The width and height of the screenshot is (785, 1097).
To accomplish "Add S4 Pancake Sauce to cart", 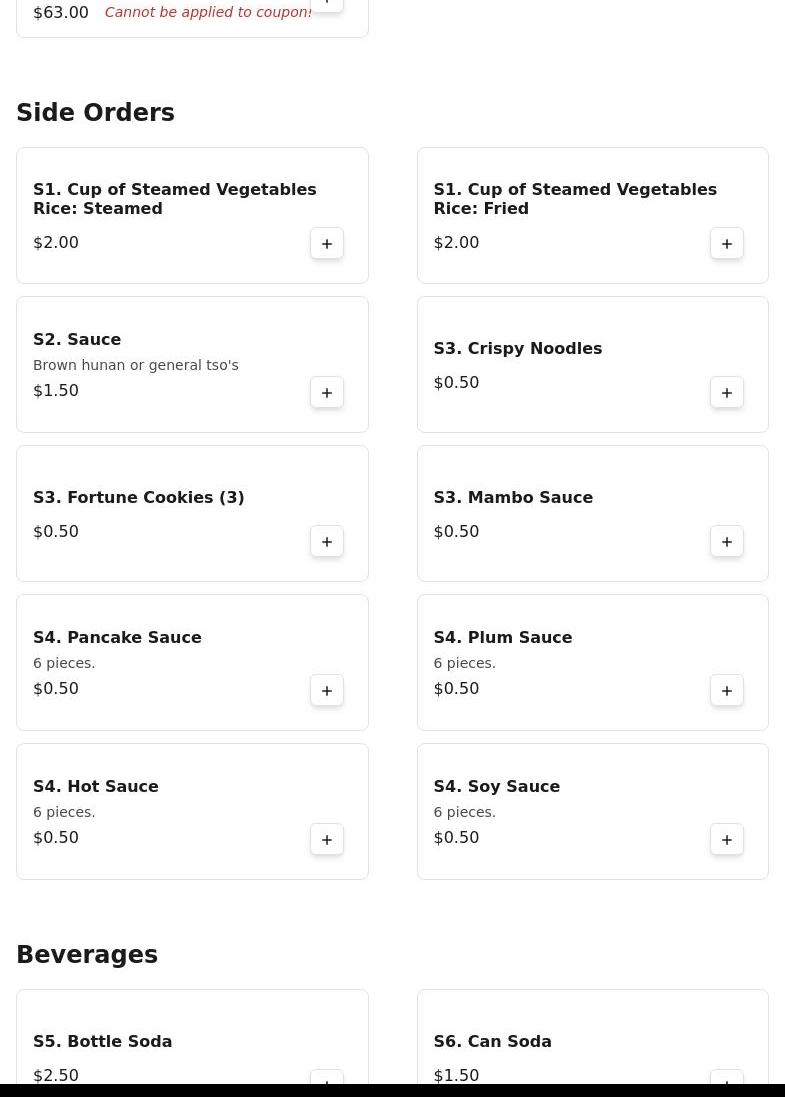I will (327, 691).
